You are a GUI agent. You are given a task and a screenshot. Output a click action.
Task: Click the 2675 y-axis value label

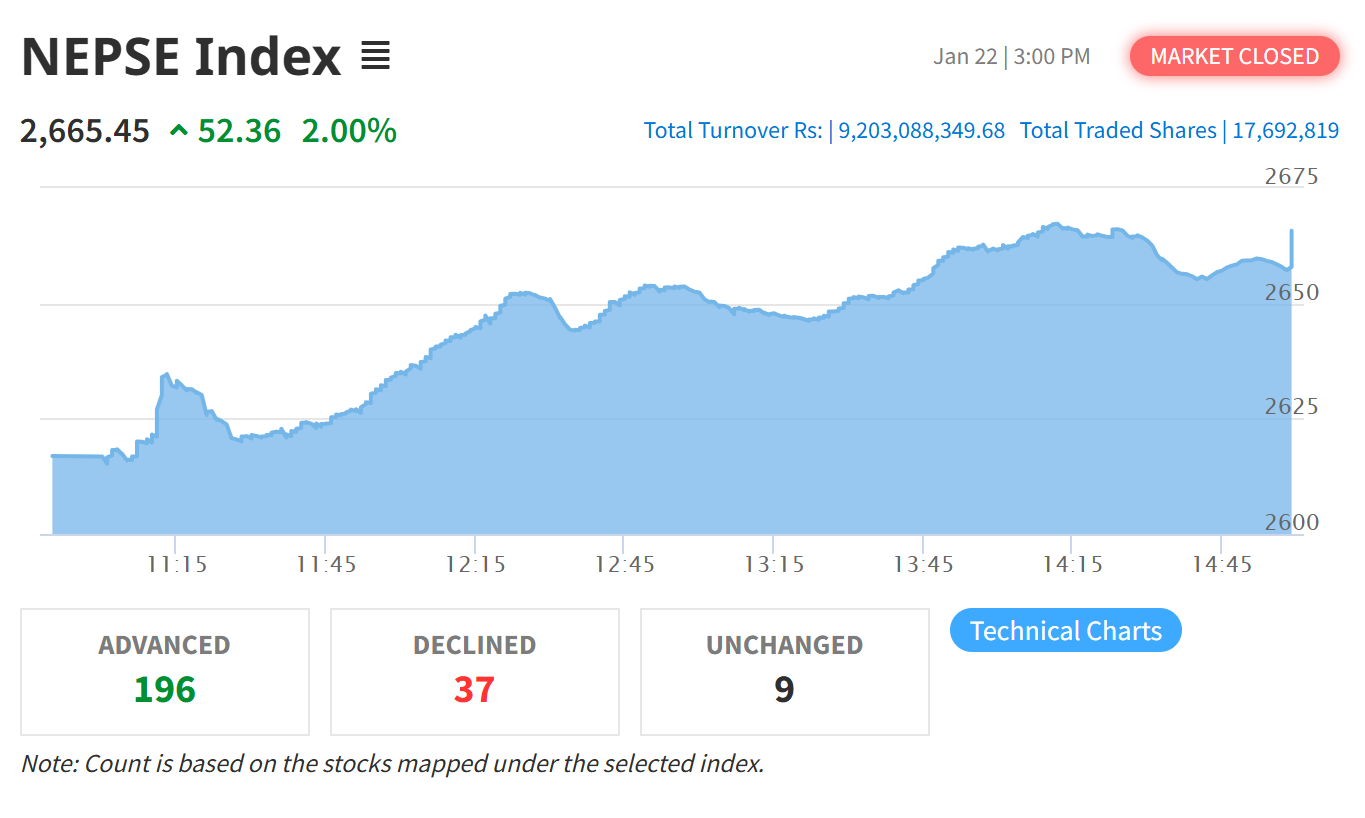tap(1291, 177)
